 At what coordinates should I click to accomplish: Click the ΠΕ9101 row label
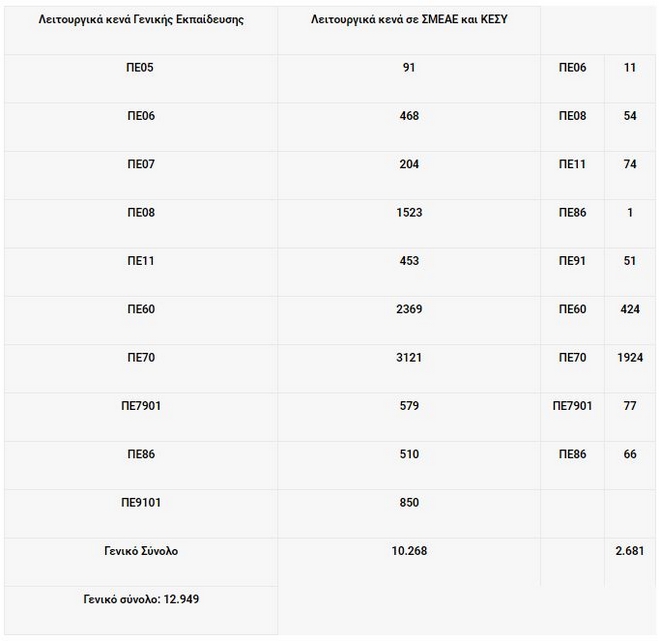pos(141,502)
